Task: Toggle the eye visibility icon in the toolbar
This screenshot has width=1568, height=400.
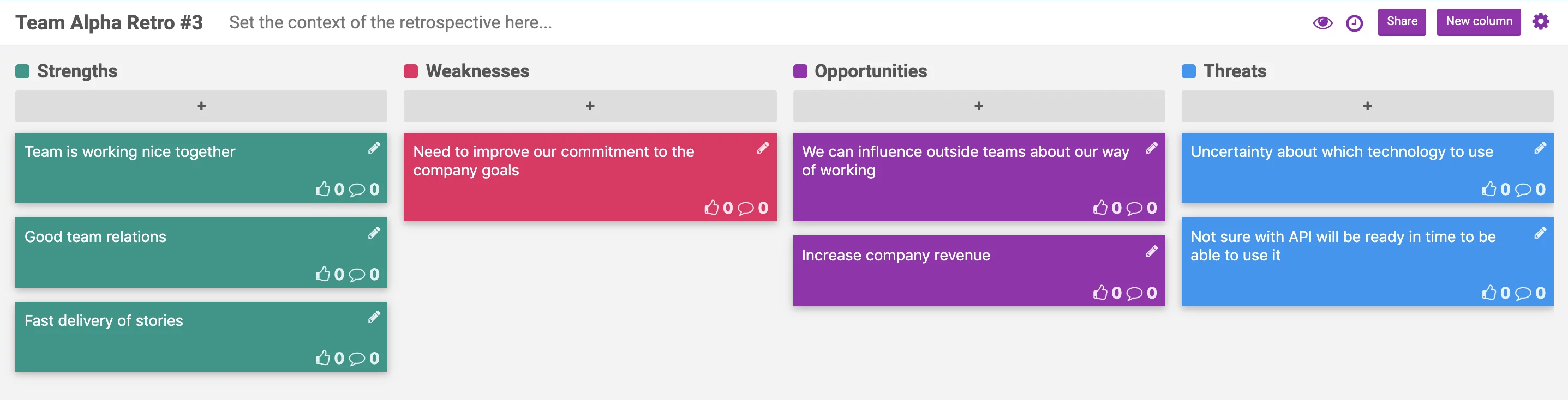Action: [x=1322, y=22]
